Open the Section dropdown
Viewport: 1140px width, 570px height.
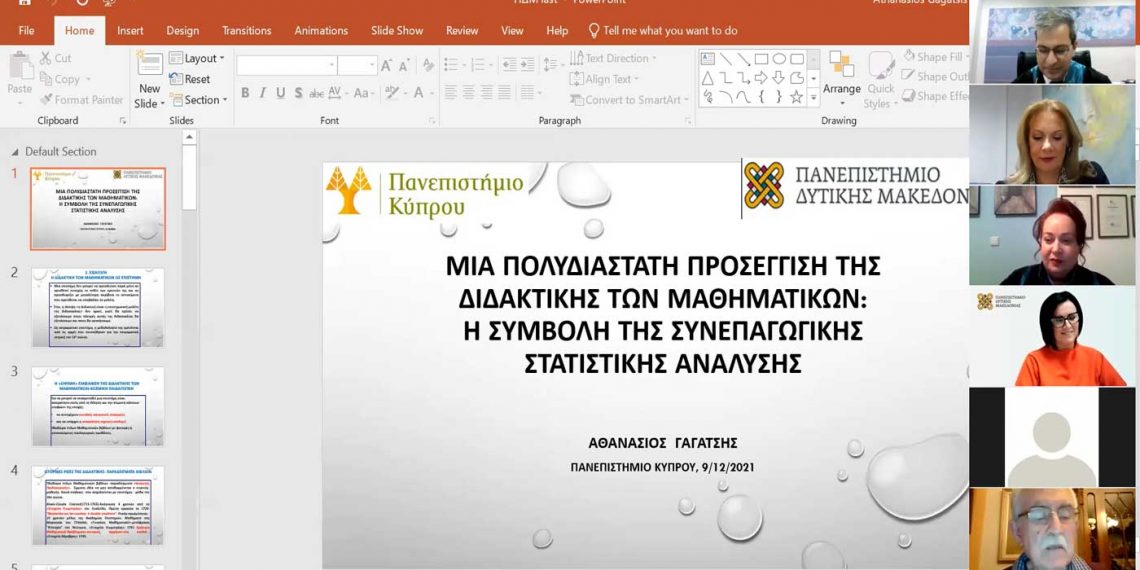point(198,100)
